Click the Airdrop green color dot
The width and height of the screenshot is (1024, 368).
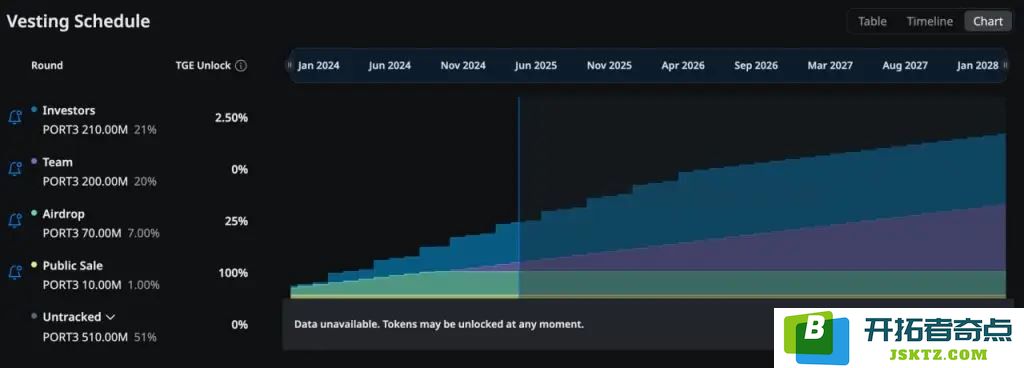pyautogui.click(x=34, y=213)
